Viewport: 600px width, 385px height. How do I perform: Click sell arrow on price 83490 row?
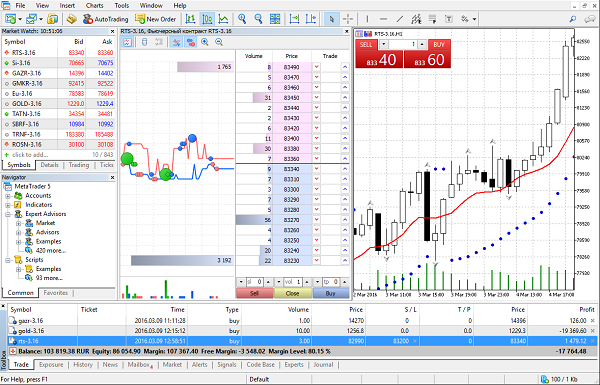click(x=316, y=67)
